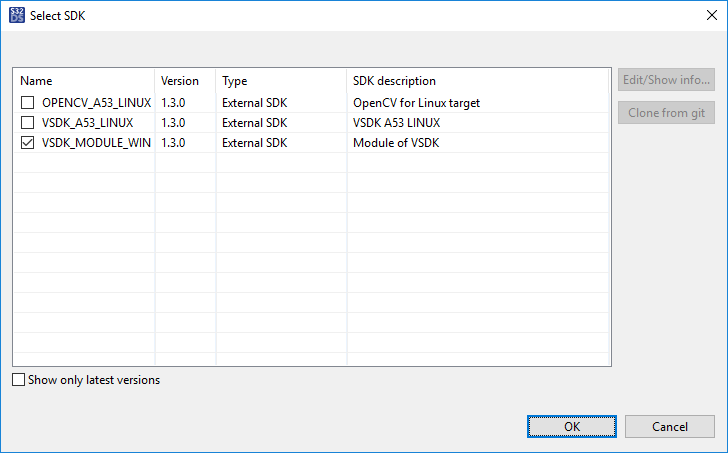
Task: Check the VSDK_A53_LINUX SDK box
Action: coord(27,123)
